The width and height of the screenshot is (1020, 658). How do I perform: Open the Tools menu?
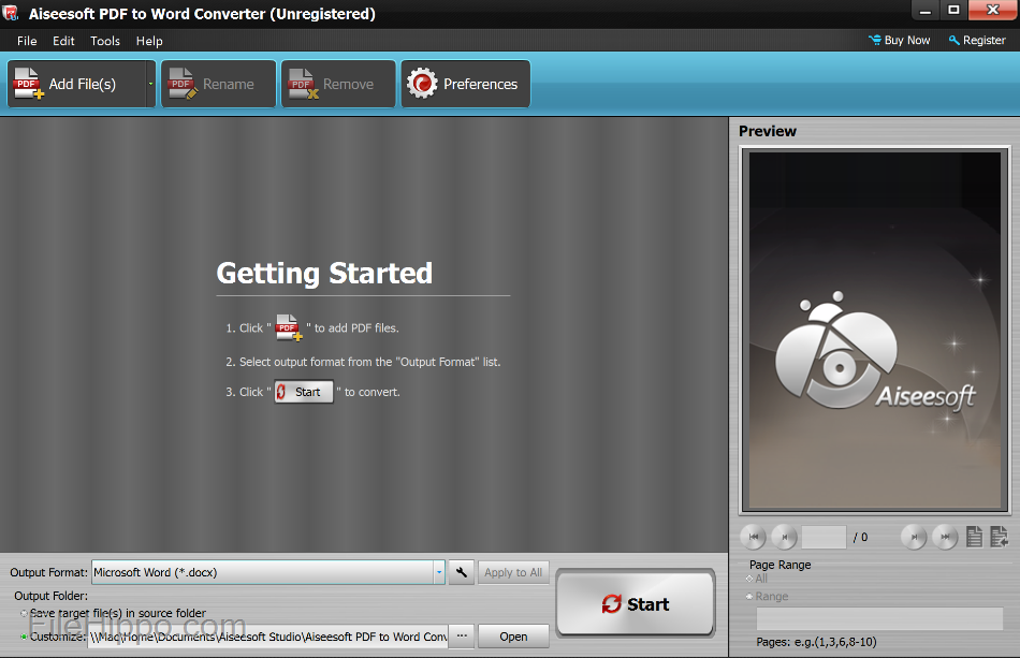click(x=105, y=41)
